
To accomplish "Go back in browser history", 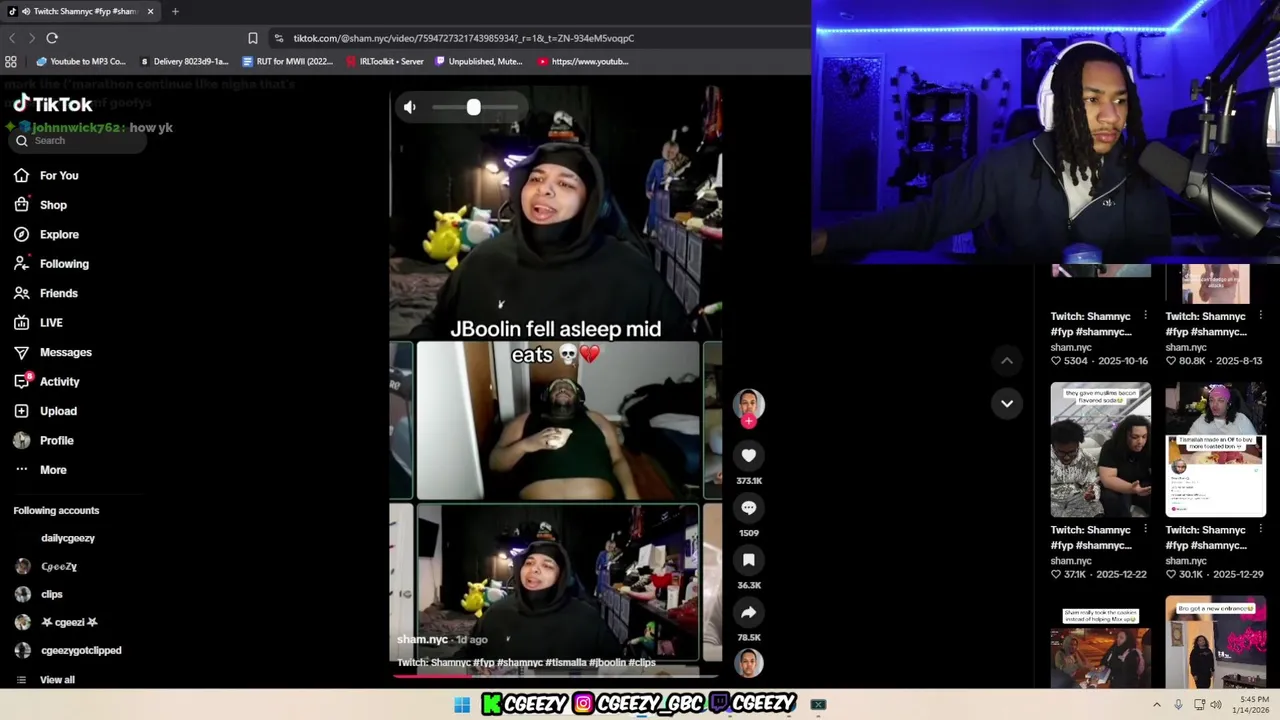I will pyautogui.click(x=12, y=38).
